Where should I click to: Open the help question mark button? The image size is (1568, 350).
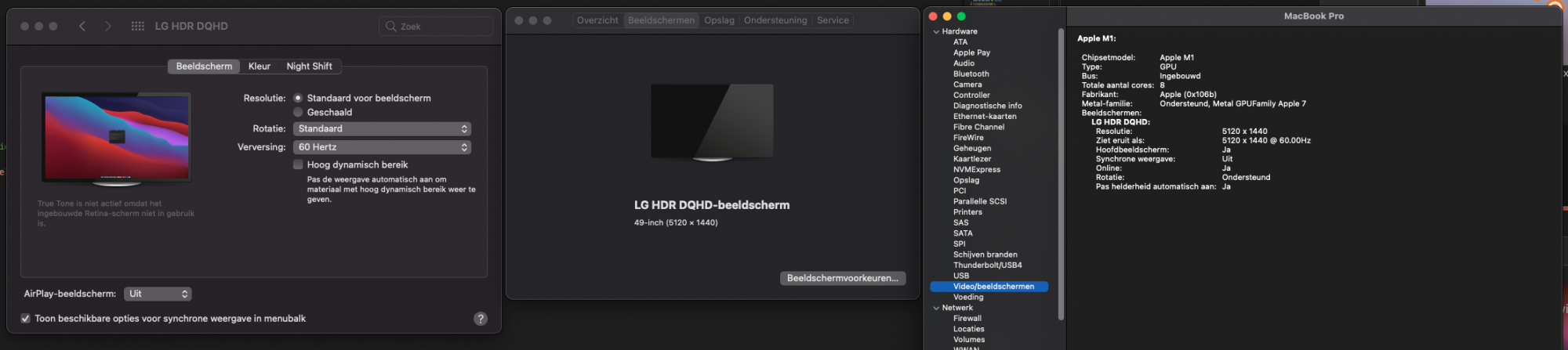481,319
